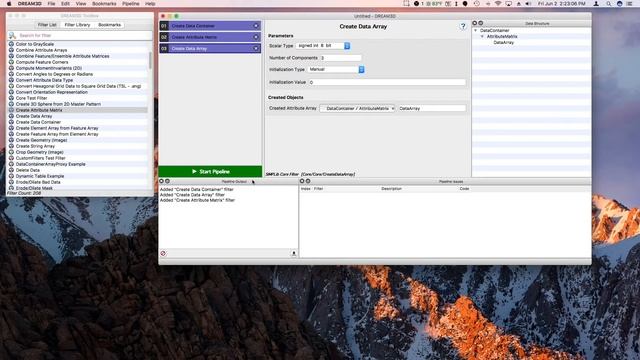Viewport: 640px width, 360px height.
Task: Select Crop Geometry (Image) in filter list
Action: point(78,152)
